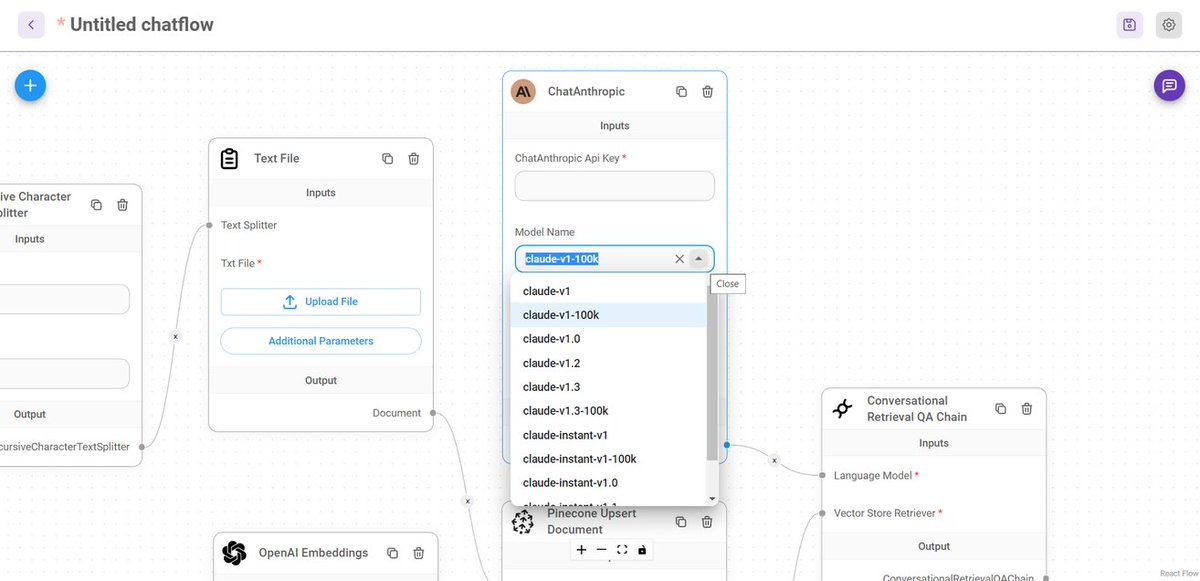This screenshot has height=581, width=1200.
Task: Click the React Flow attribution link
Action: tap(1177, 574)
